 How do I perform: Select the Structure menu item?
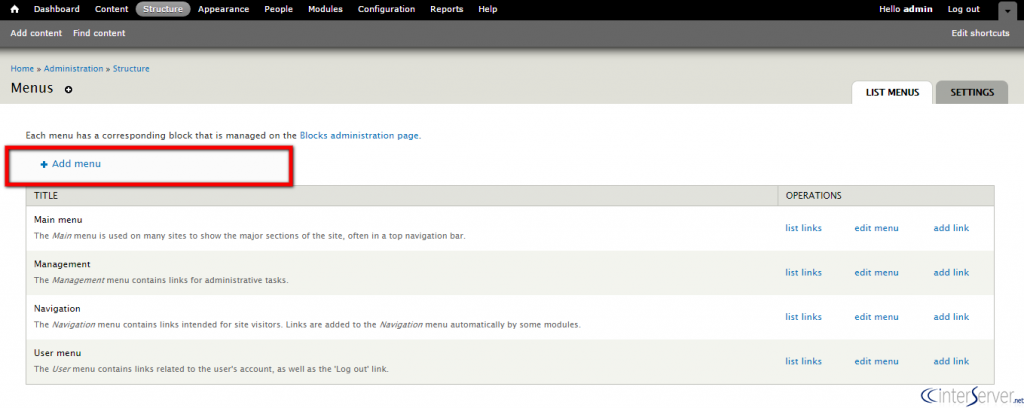(163, 9)
